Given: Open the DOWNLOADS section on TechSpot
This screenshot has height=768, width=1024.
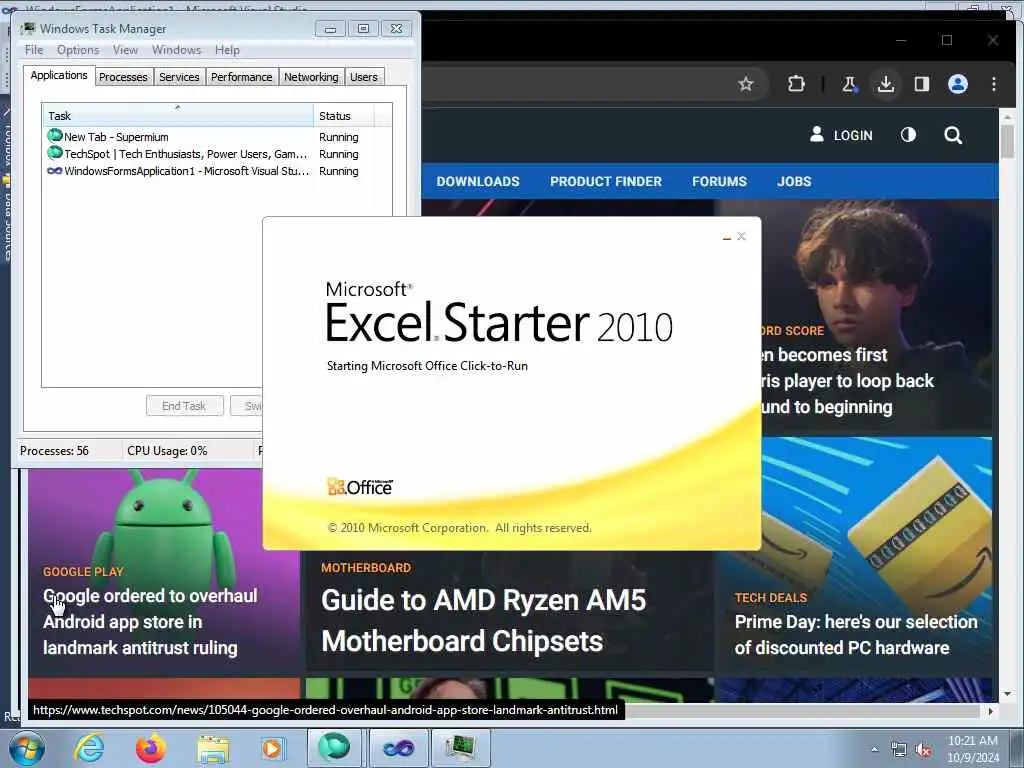Looking at the screenshot, I should (478, 182).
